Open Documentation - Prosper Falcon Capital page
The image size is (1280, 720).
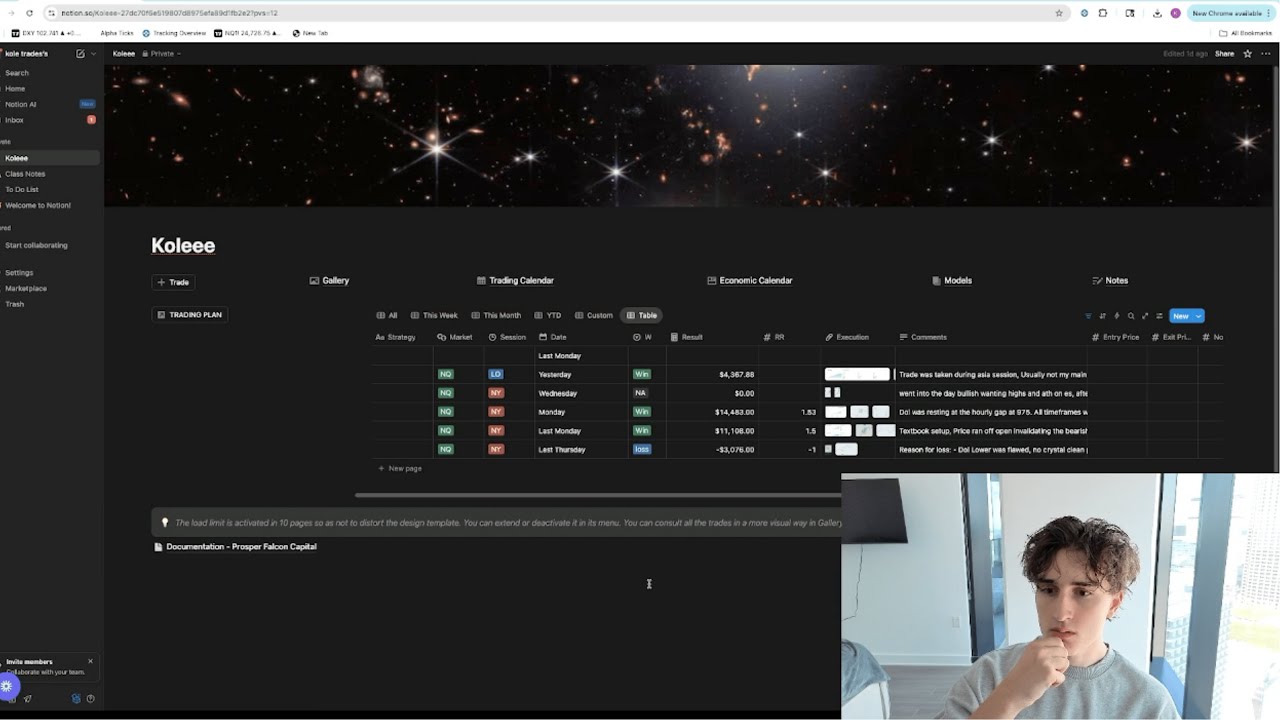[x=236, y=547]
